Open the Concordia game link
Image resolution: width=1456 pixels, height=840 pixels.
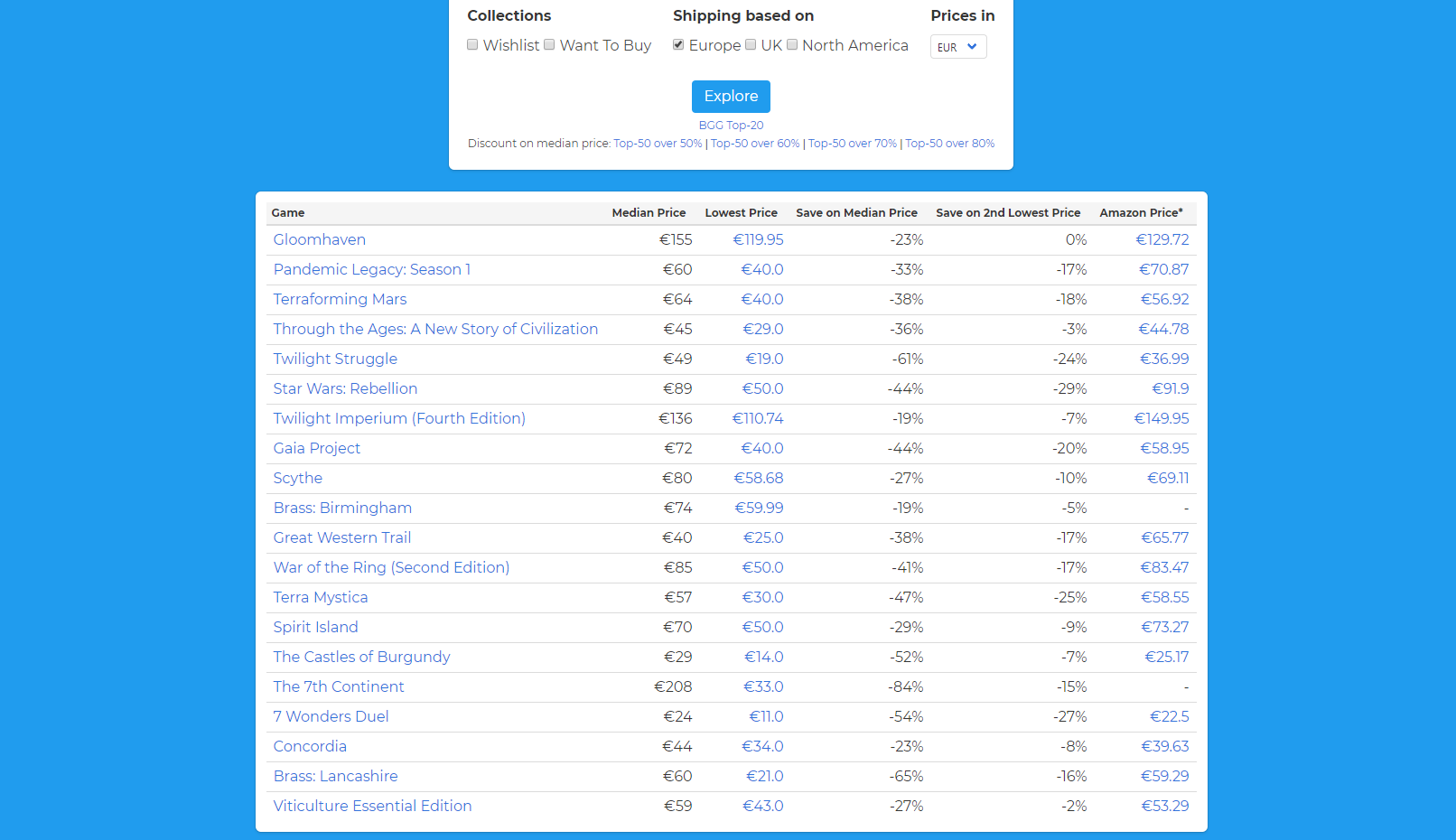pyautogui.click(x=310, y=746)
